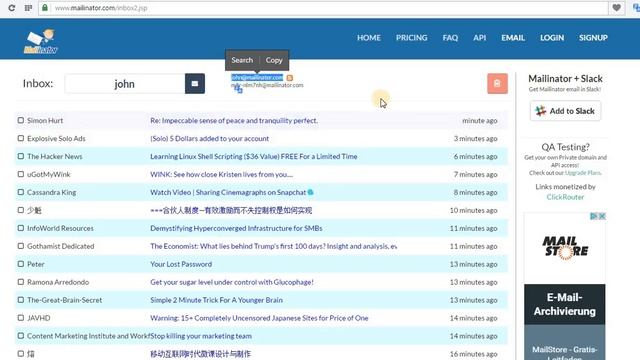Open email 'Learning Linux Shell Scripting' FREE offer
This screenshot has width=640, height=360.
click(x=253, y=156)
